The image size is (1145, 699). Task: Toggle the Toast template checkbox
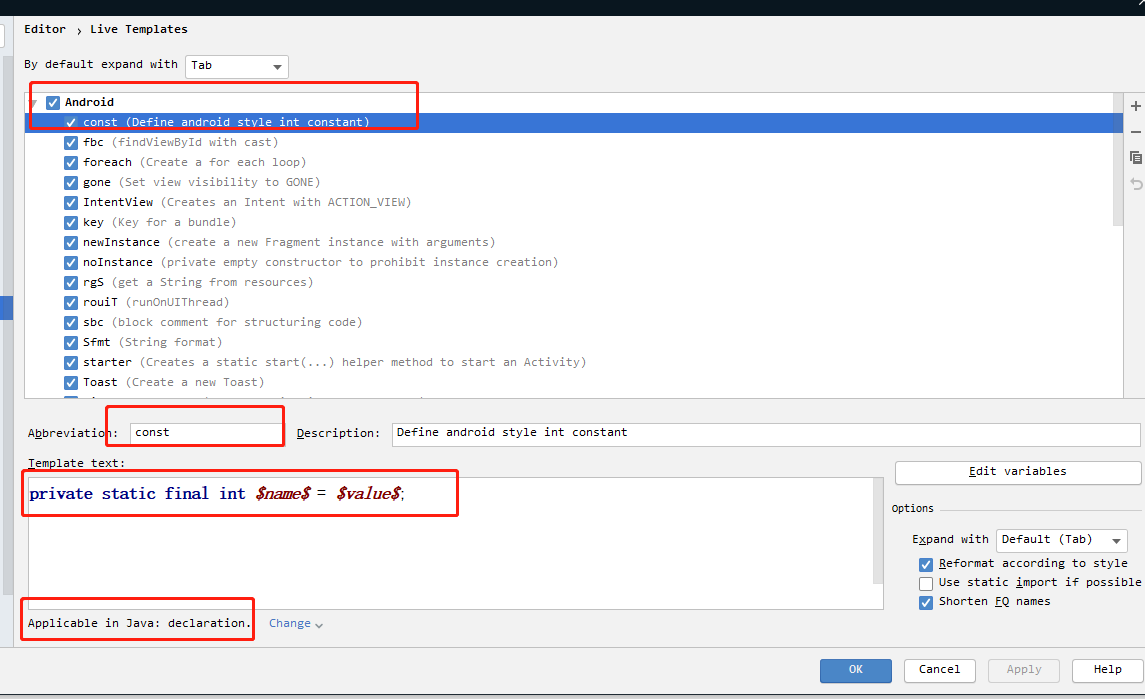click(x=71, y=383)
